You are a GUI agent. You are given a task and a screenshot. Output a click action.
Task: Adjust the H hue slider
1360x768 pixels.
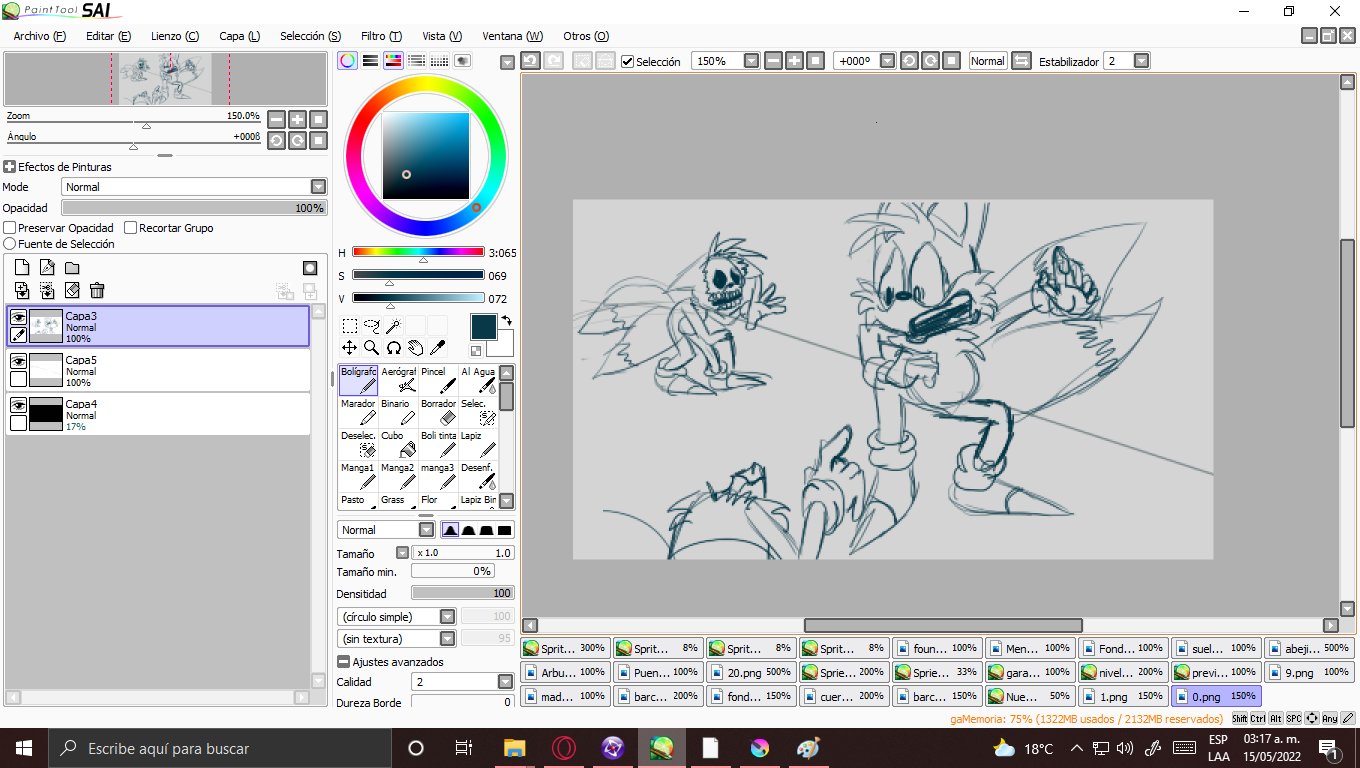(x=418, y=253)
